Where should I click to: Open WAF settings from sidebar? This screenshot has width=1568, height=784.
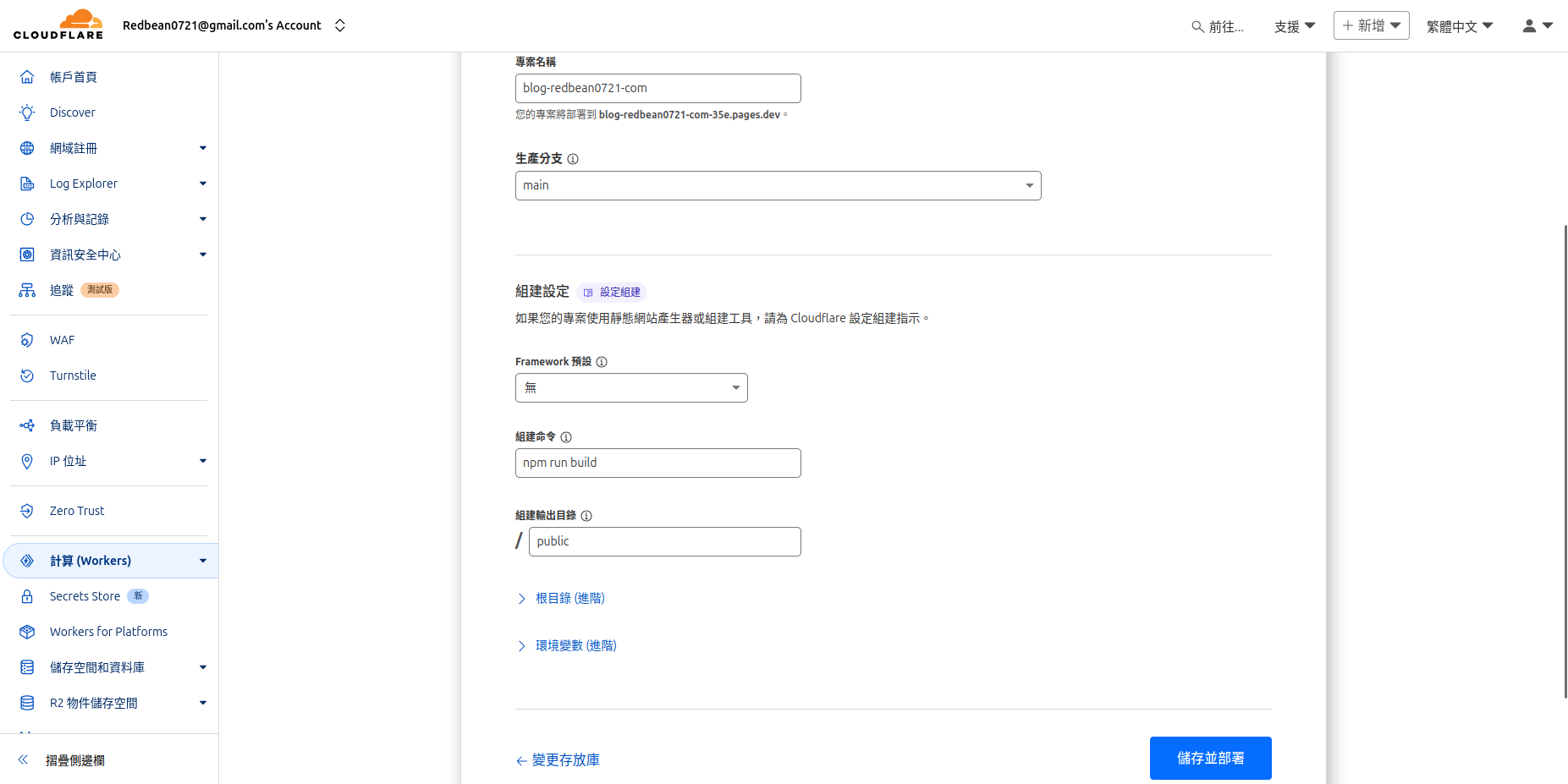click(x=61, y=339)
